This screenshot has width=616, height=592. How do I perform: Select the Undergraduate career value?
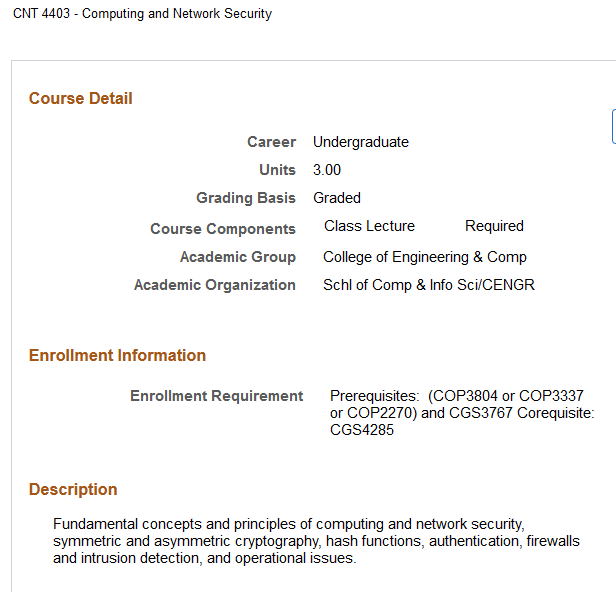[x=361, y=142]
